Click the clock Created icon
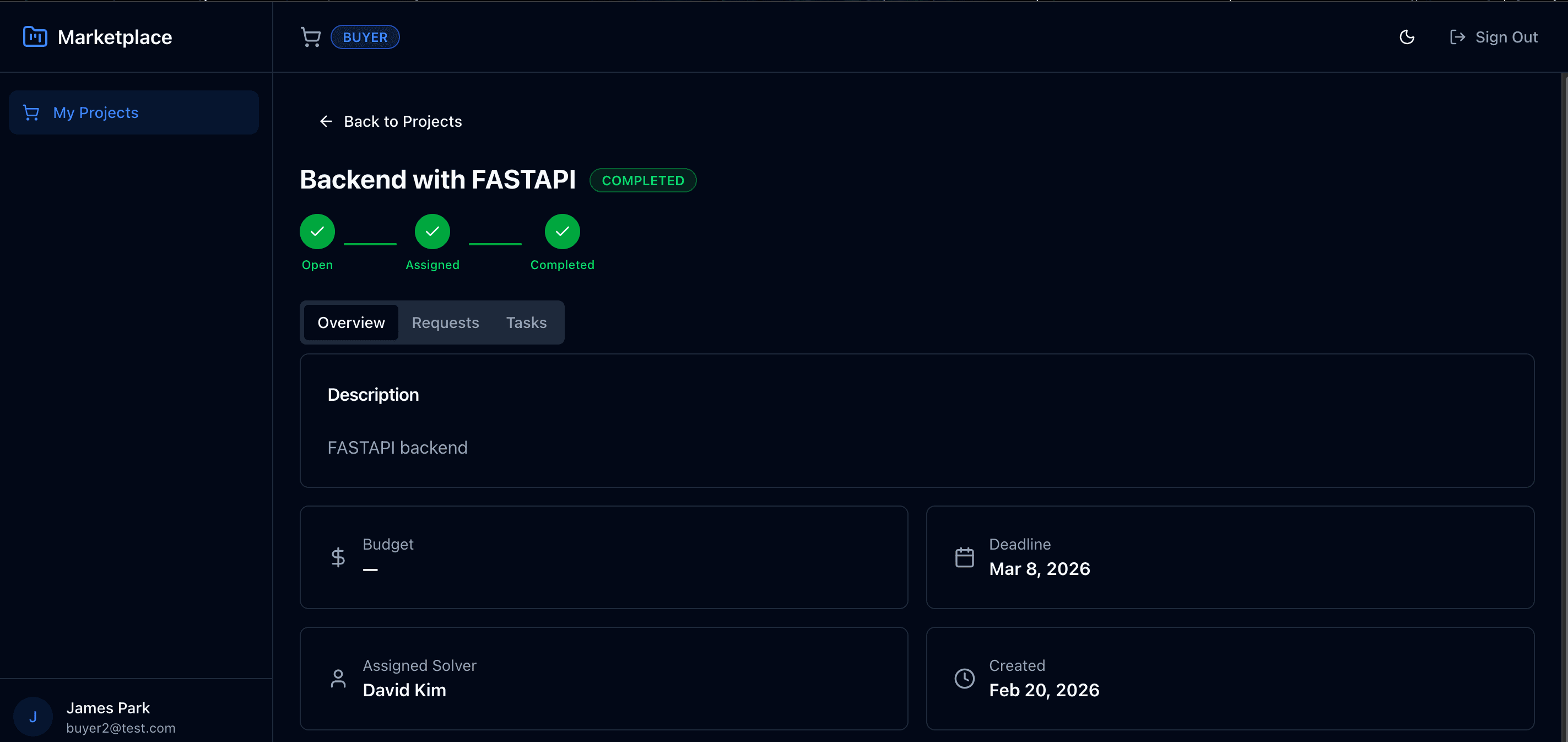Image resolution: width=1568 pixels, height=742 pixels. pyautogui.click(x=964, y=678)
